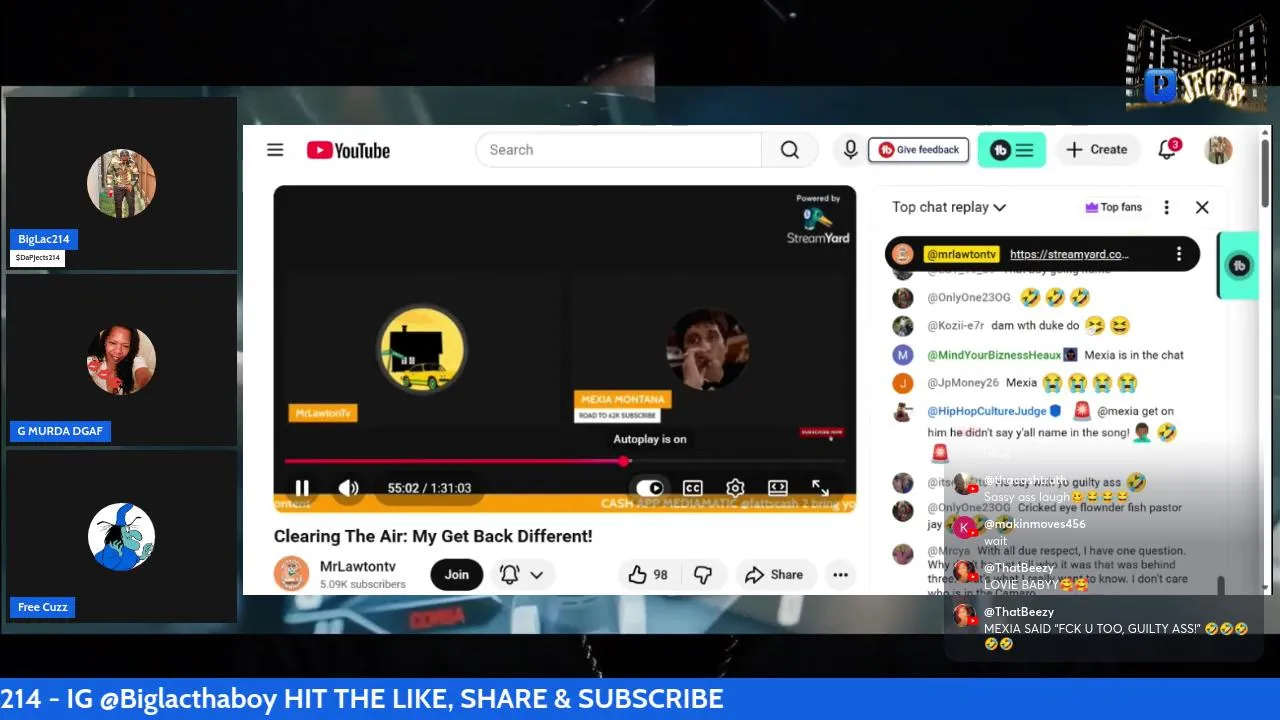Image resolution: width=1280 pixels, height=720 pixels.
Task: Click the Create button
Action: tap(1097, 150)
